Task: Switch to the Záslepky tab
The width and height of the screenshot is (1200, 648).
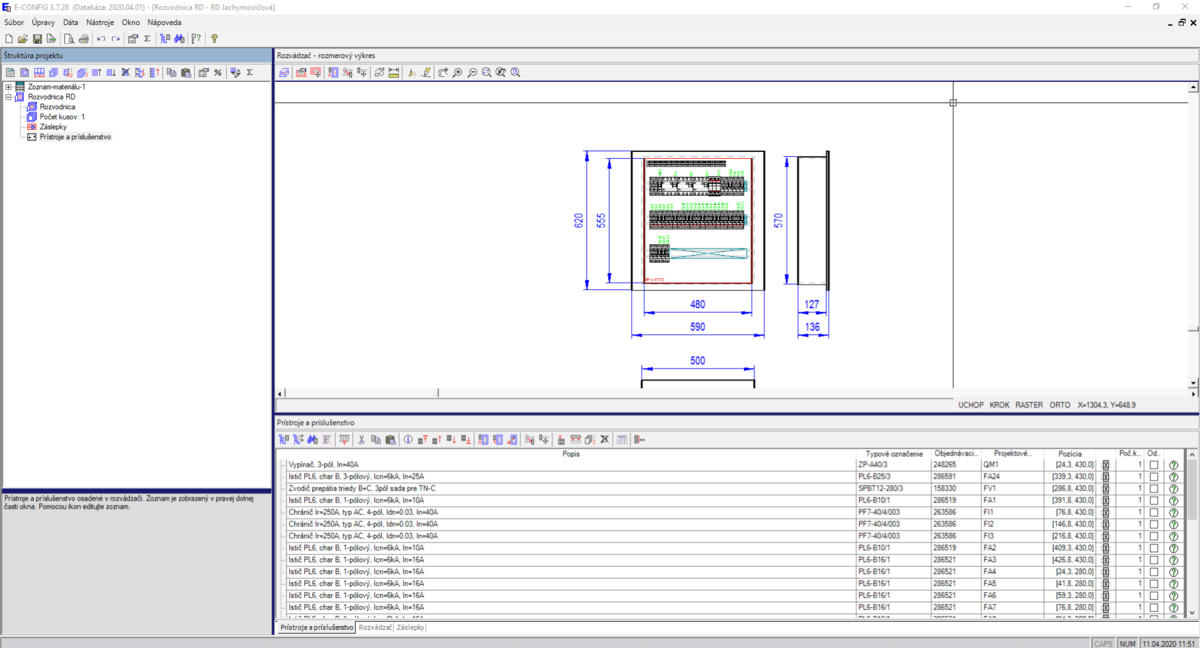Action: [411, 628]
